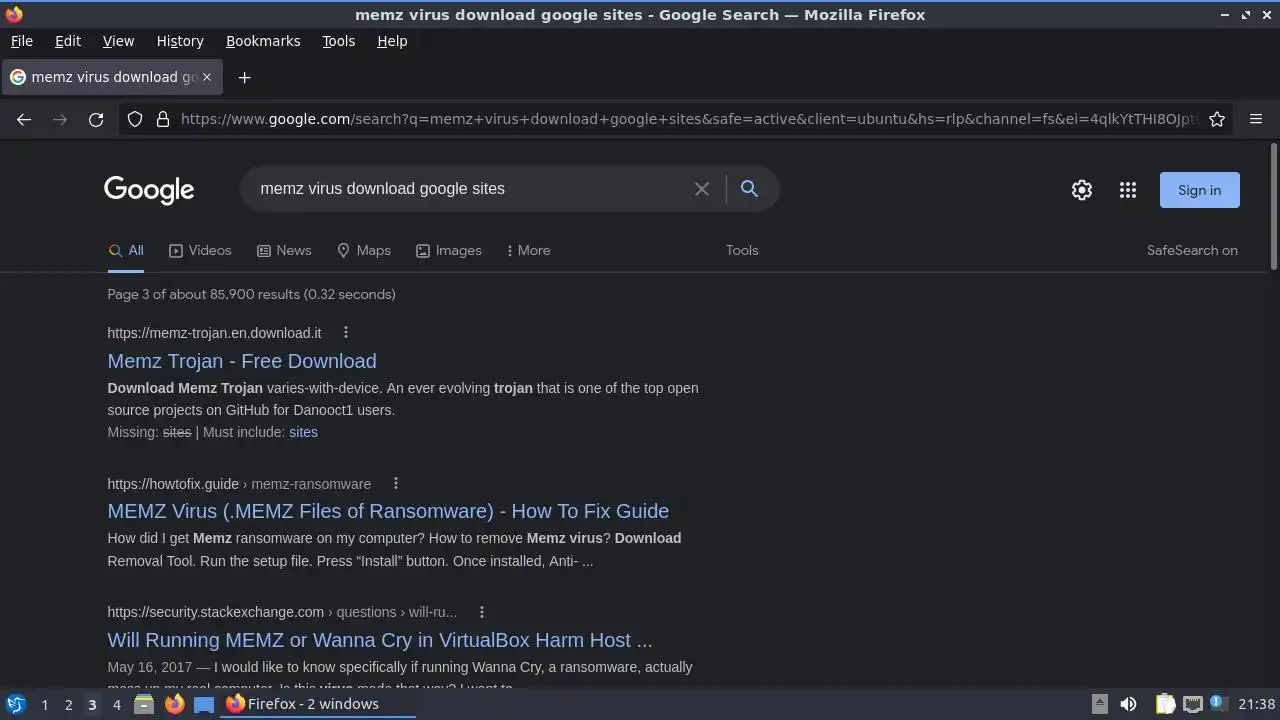Viewport: 1280px width, 720px height.
Task: Open the View menu
Action: coord(118,41)
